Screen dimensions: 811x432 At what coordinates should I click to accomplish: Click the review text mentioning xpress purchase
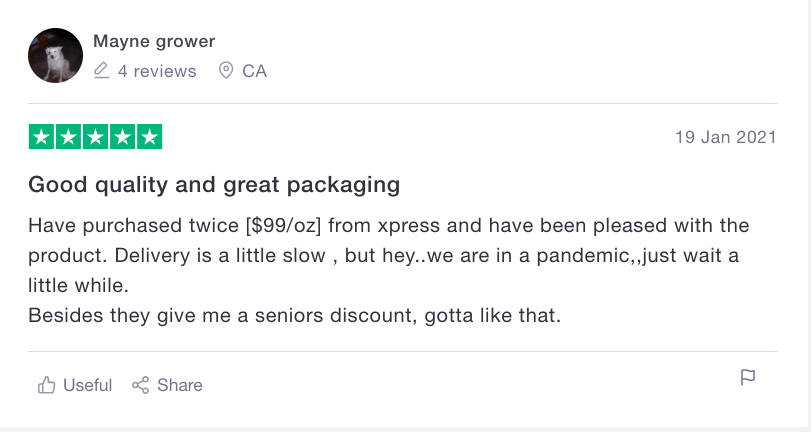pos(388,225)
